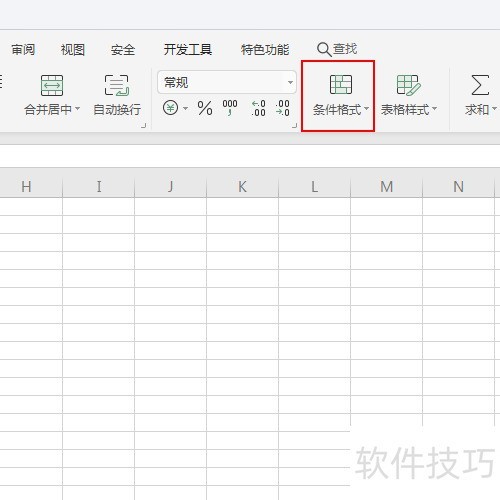
Task: Switch to the 审阅 tab
Action: pyautogui.click(x=23, y=49)
